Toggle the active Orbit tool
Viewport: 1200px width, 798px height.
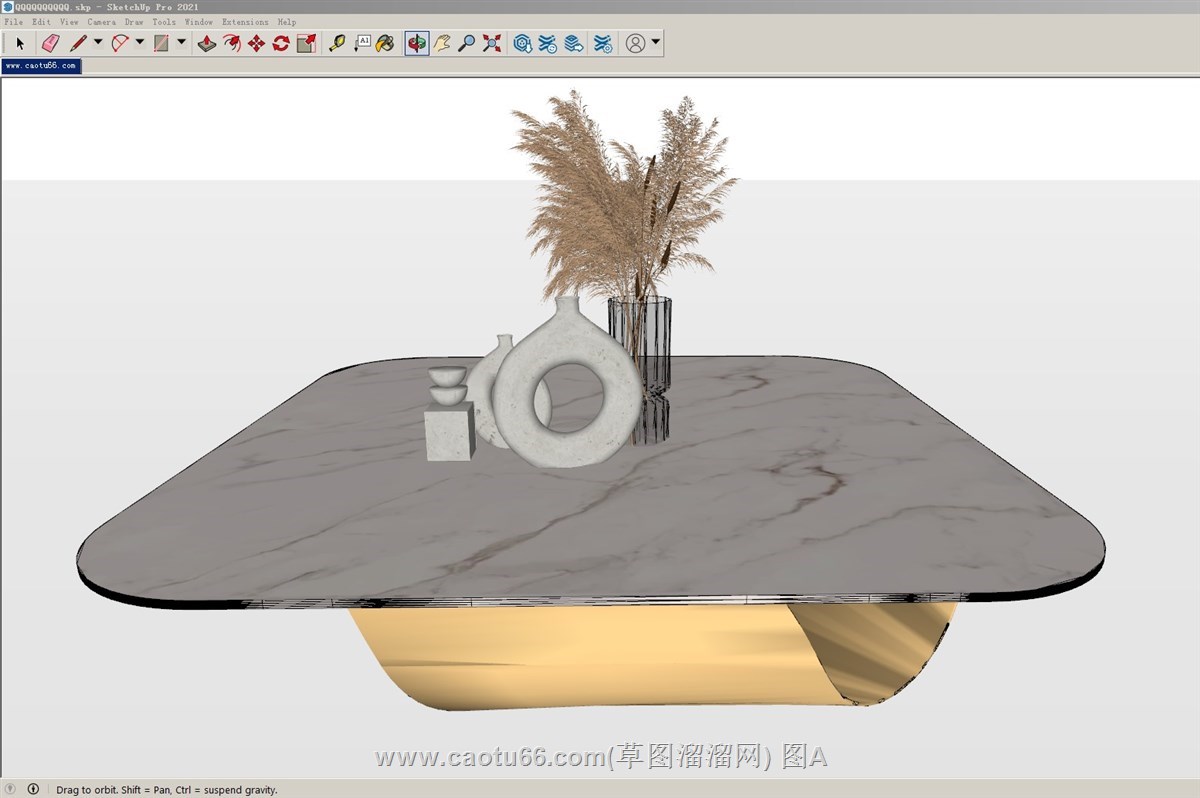(x=417, y=43)
